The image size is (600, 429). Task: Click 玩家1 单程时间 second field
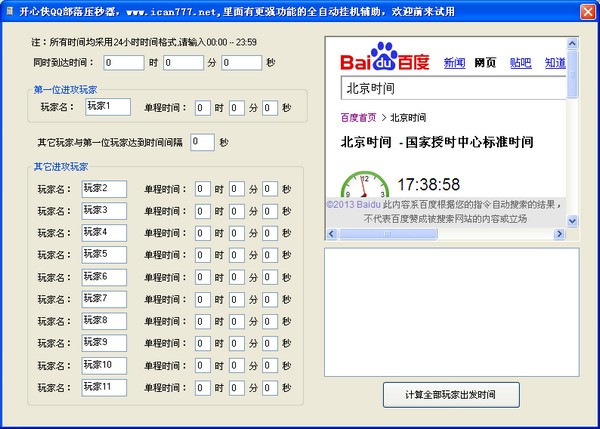[x=270, y=108]
